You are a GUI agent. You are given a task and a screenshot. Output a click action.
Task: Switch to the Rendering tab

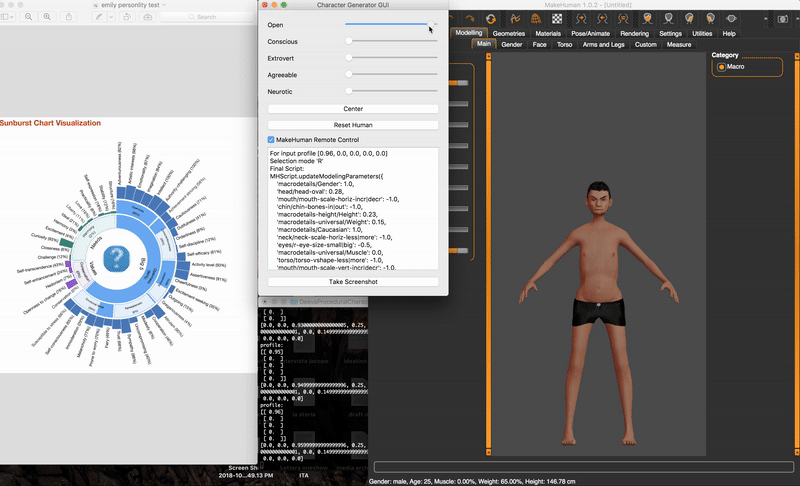(x=634, y=33)
